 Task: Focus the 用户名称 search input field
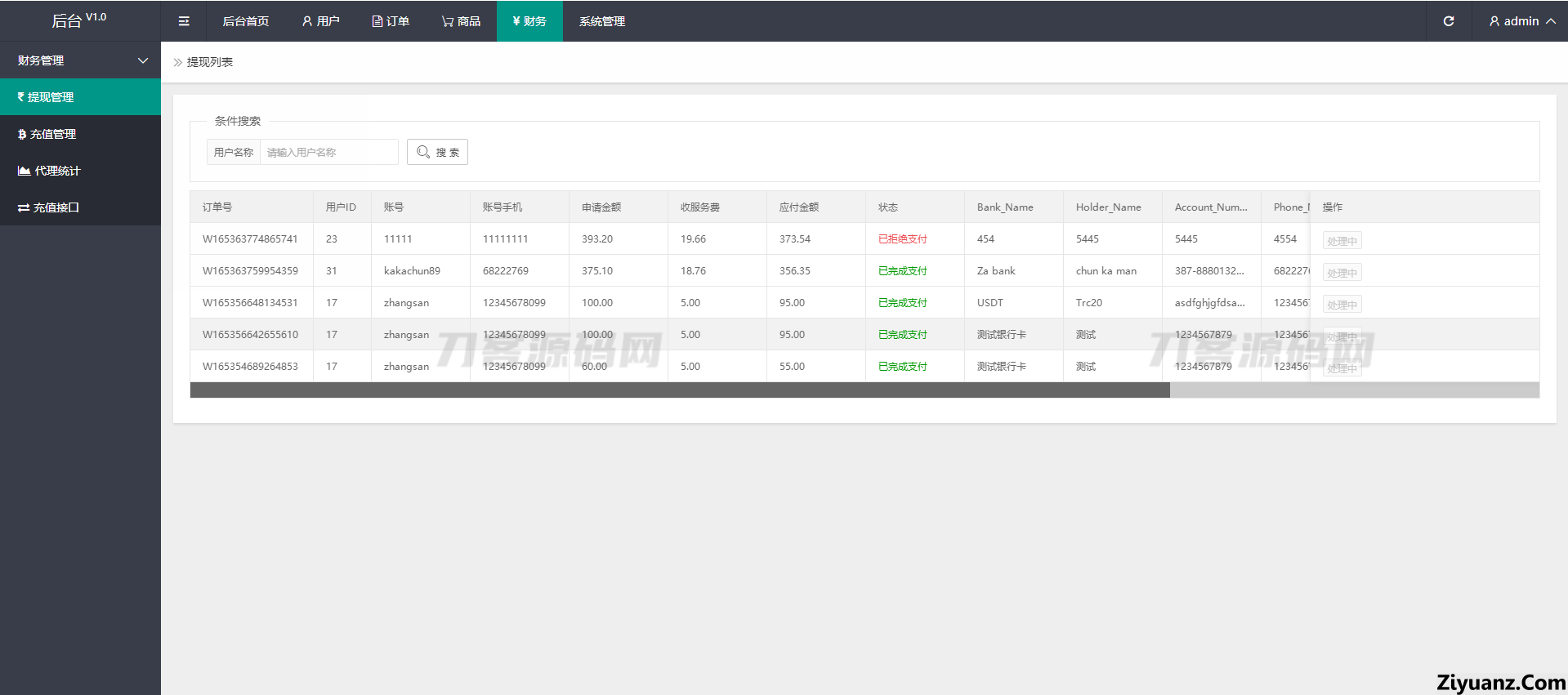[328, 152]
